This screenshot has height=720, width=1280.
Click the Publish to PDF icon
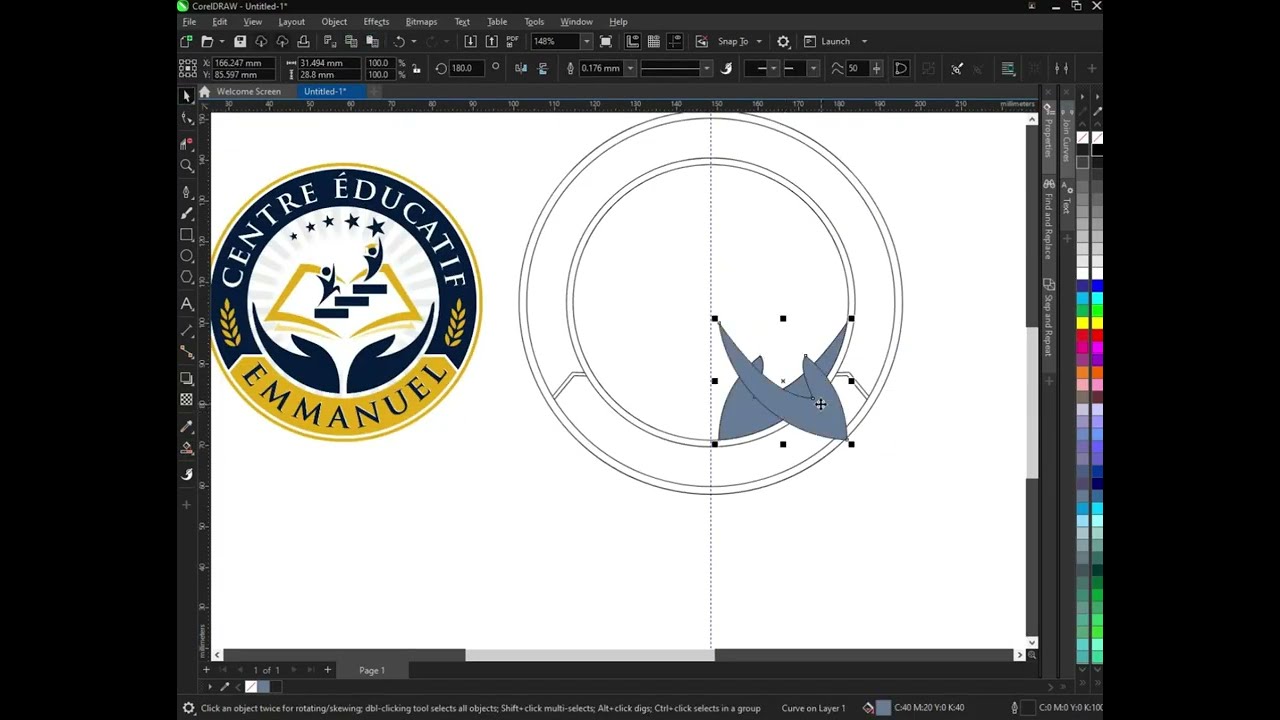[512, 41]
